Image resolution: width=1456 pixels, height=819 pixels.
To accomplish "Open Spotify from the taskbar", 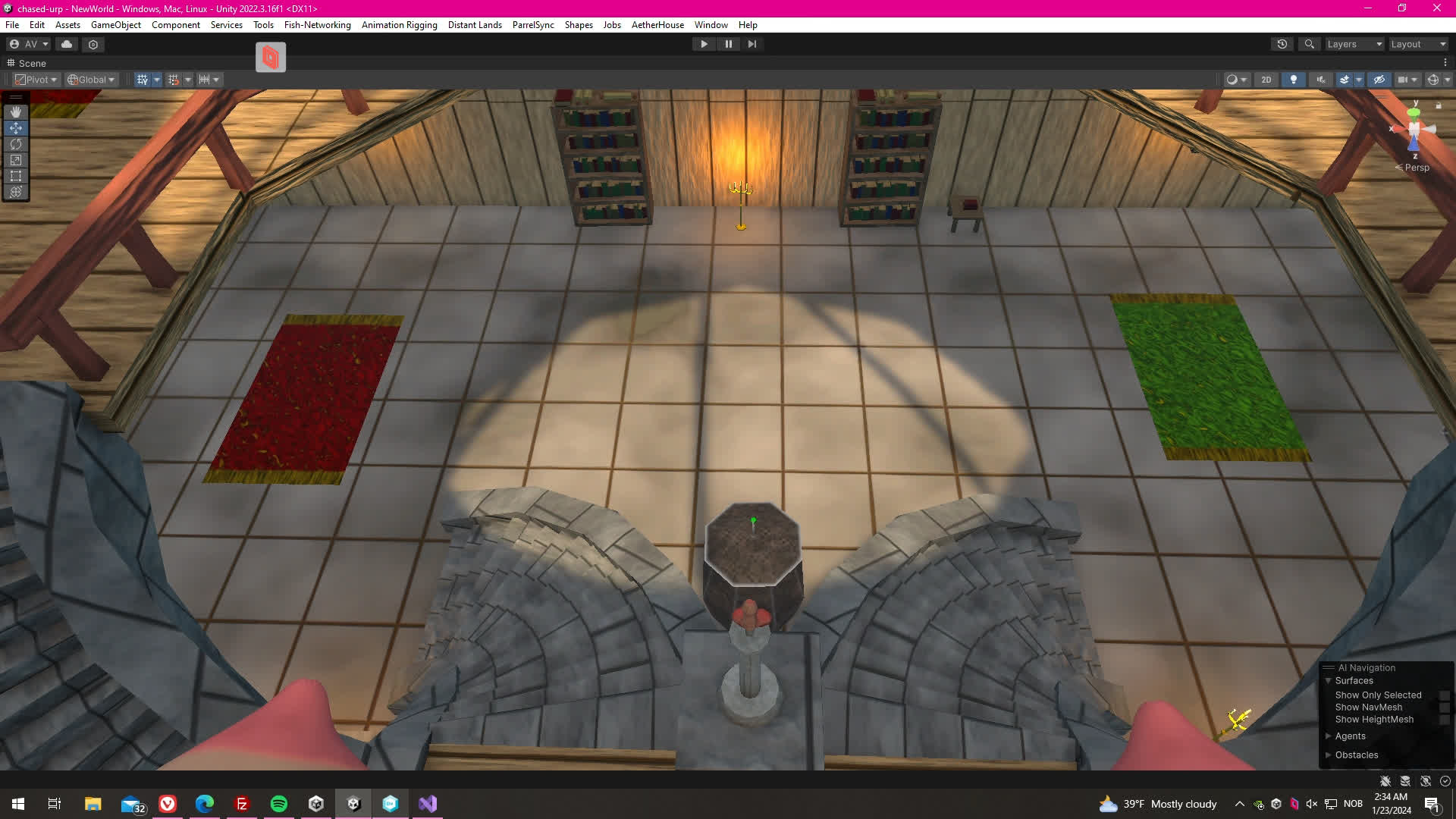I will coord(279,804).
